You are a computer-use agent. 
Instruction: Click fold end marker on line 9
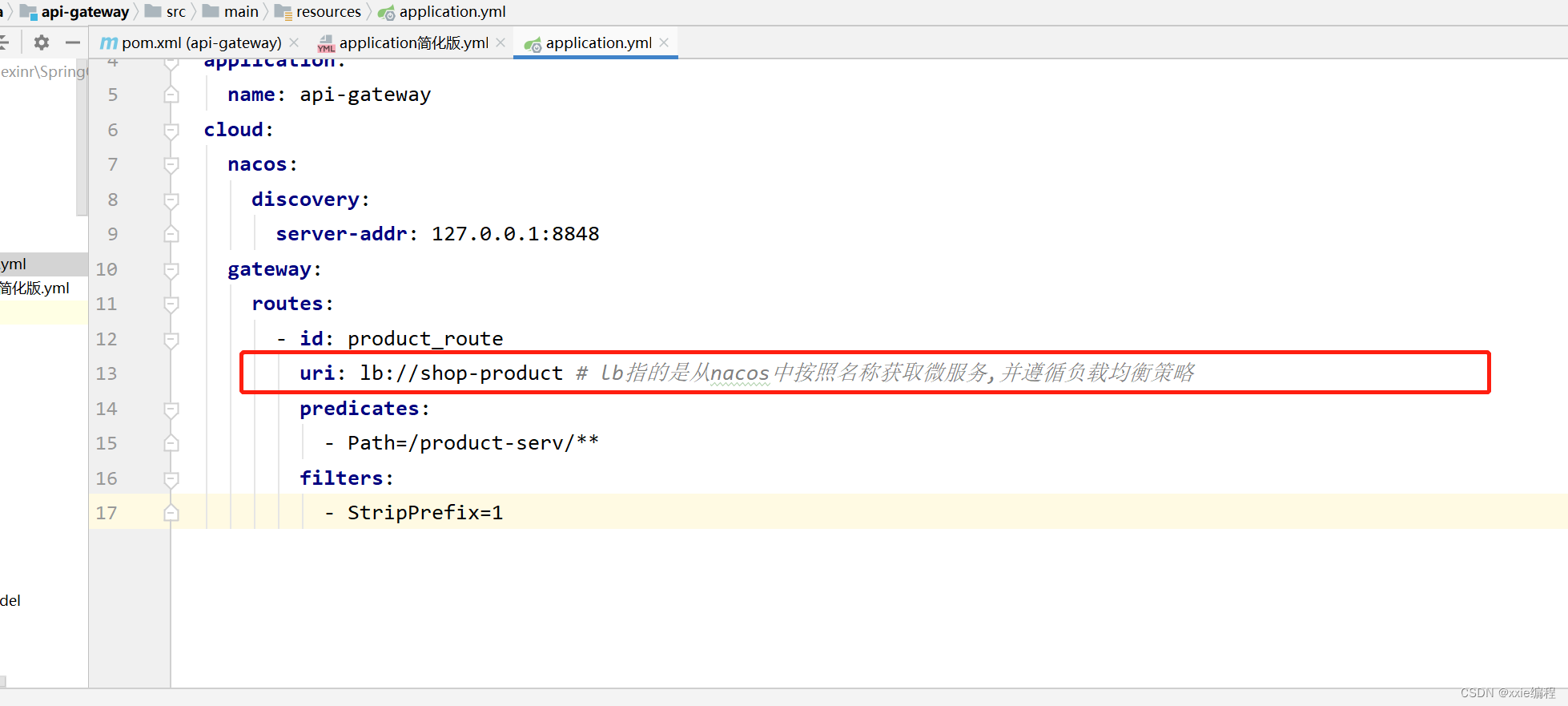(171, 234)
